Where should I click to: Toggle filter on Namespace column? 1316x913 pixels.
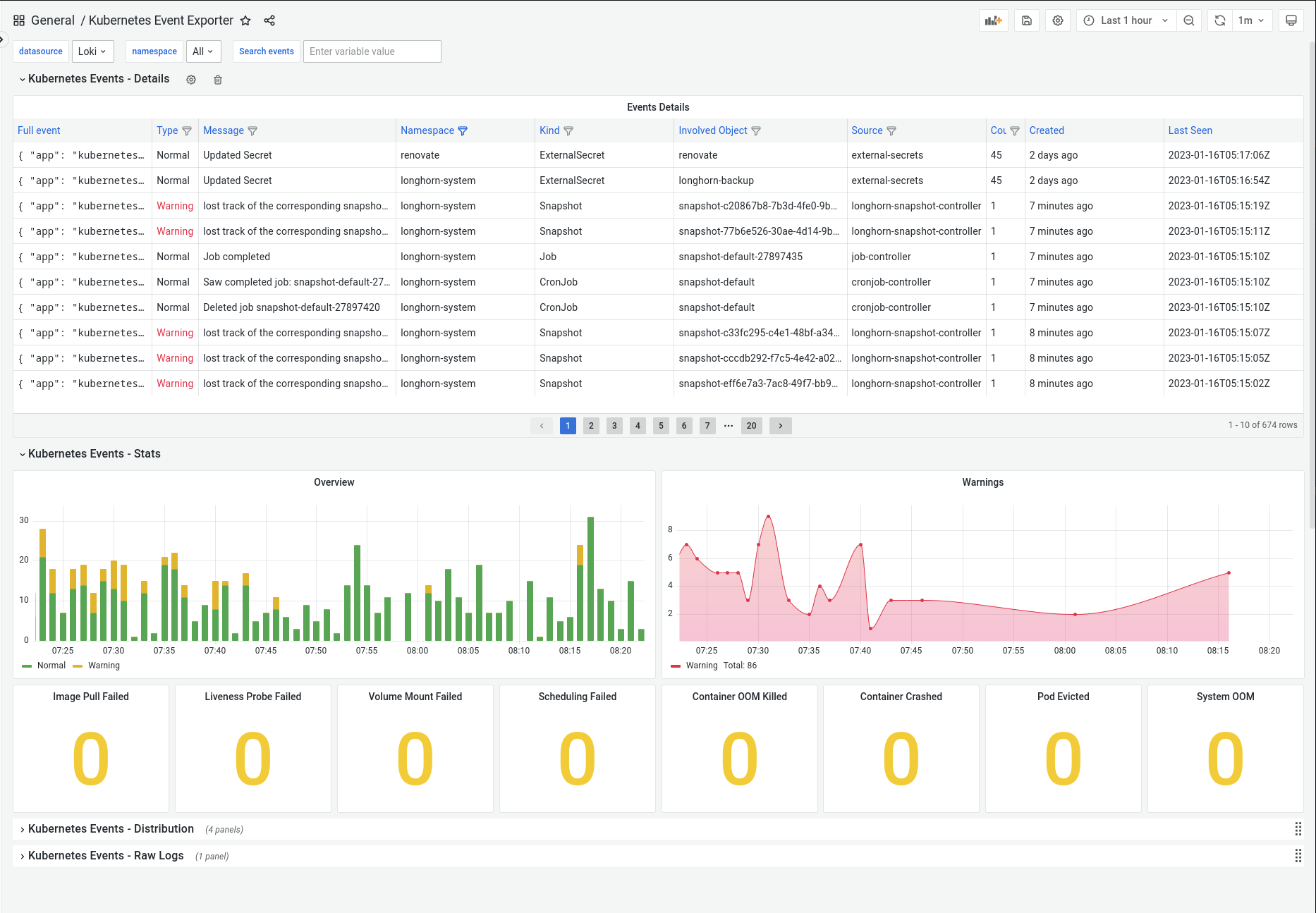pos(463,131)
